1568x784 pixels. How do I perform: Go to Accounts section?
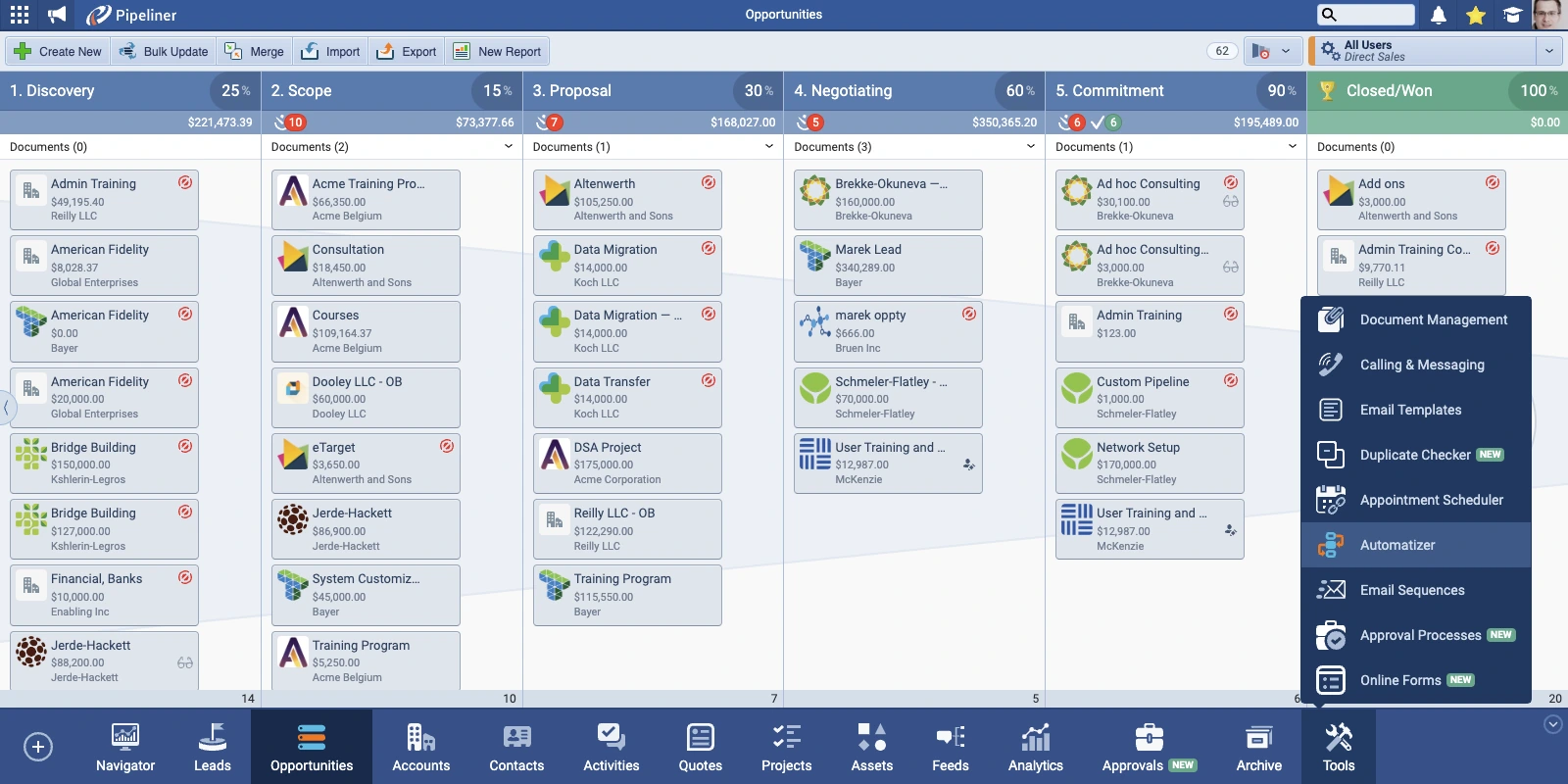(x=421, y=747)
